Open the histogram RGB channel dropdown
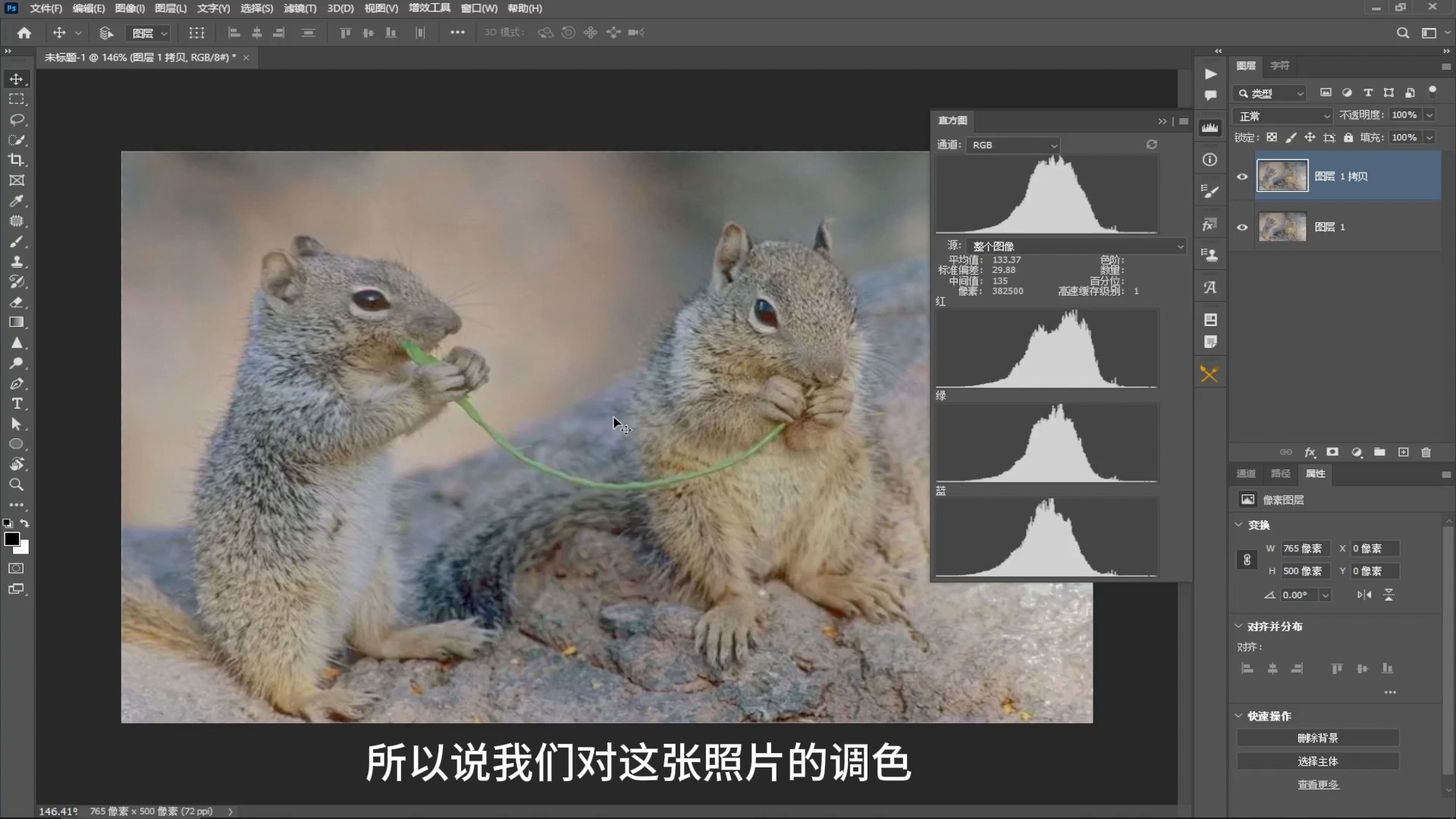This screenshot has height=819, width=1456. click(1013, 145)
